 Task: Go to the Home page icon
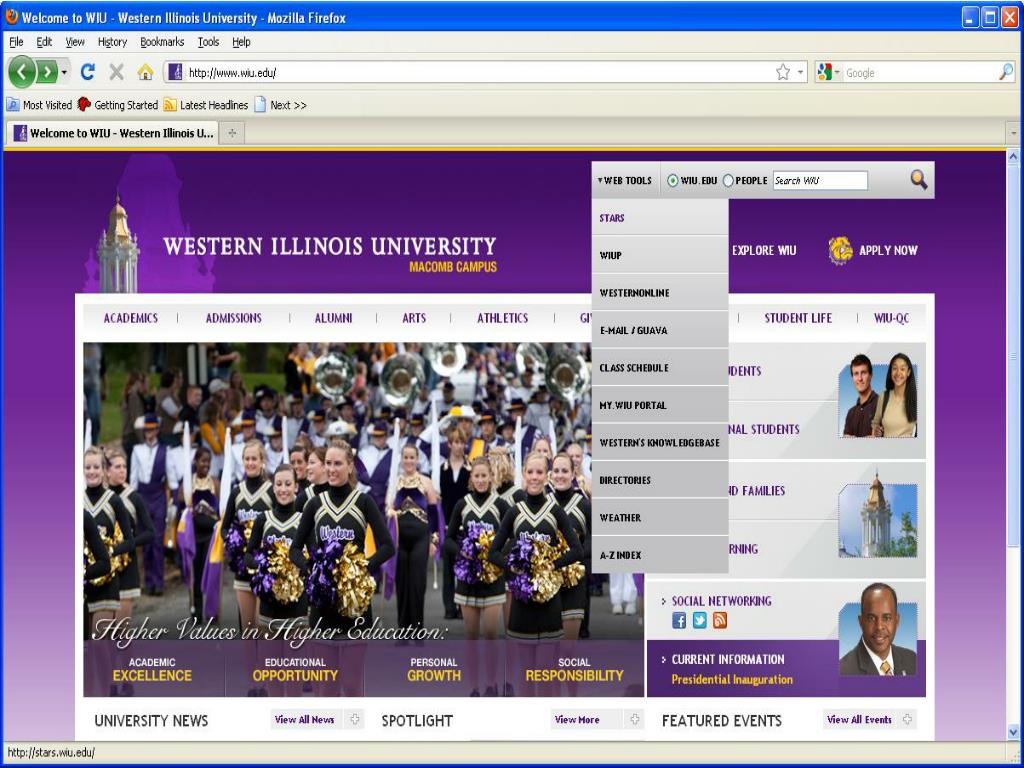(x=145, y=72)
